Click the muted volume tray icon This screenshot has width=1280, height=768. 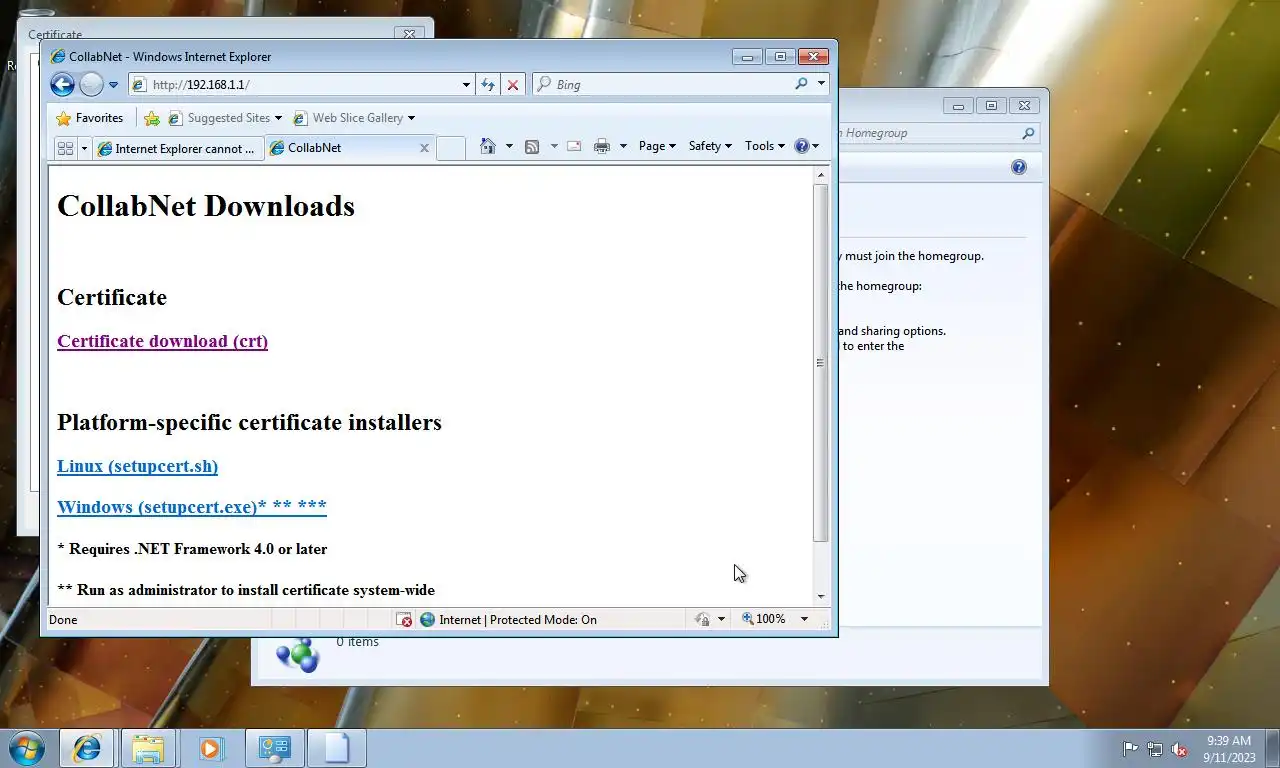(1179, 749)
